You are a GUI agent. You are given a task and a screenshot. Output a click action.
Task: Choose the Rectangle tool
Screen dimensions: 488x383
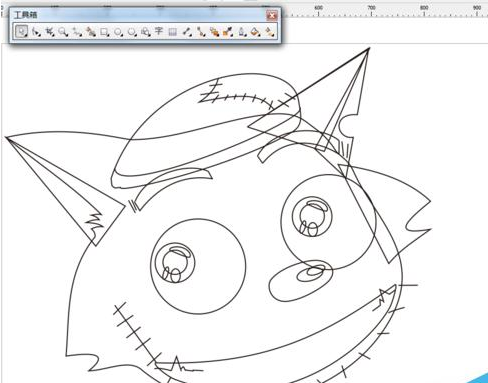104,32
